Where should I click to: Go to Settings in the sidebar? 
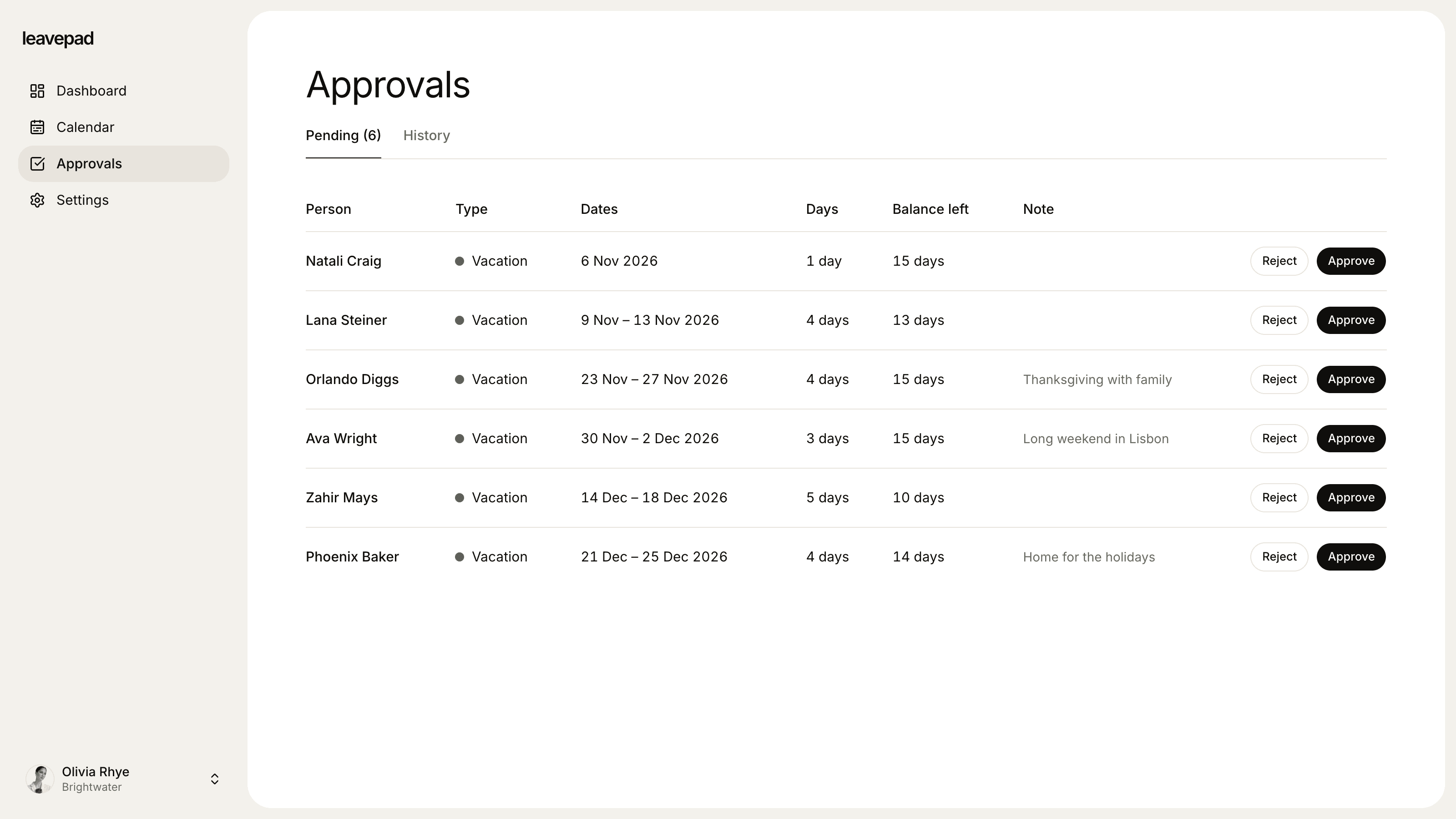(123, 200)
